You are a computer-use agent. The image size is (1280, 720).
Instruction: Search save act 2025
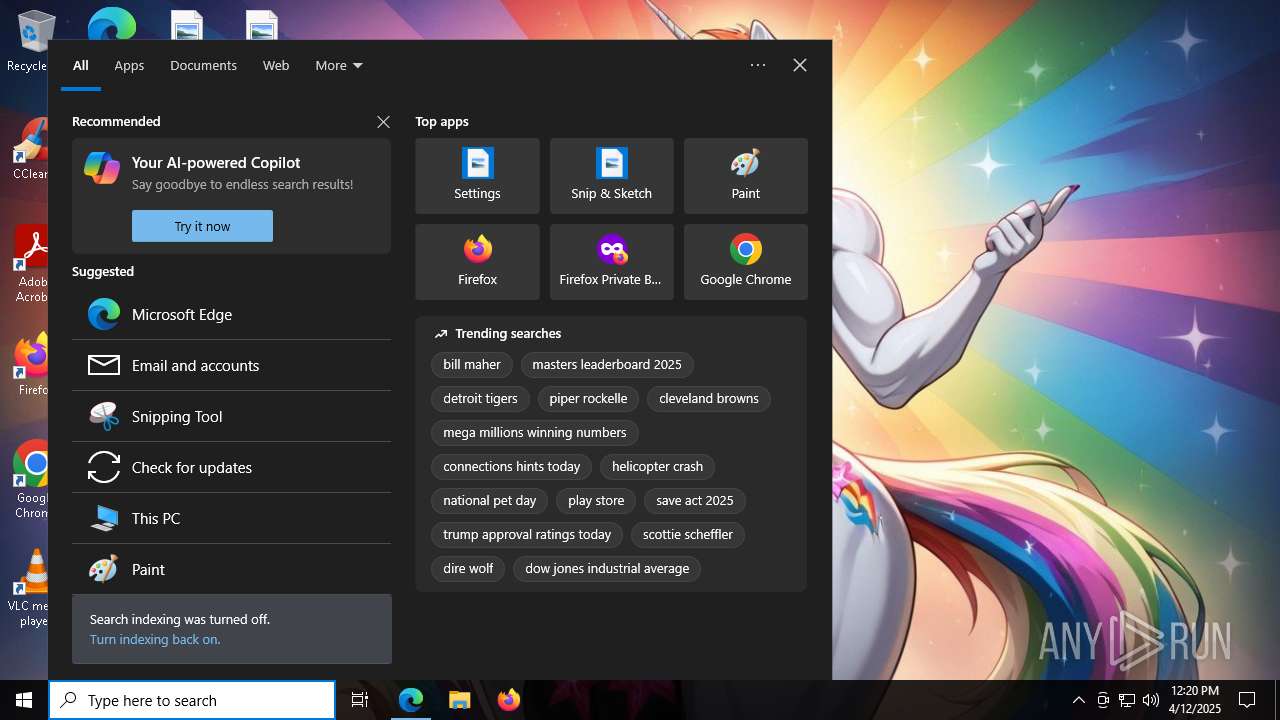tap(695, 501)
